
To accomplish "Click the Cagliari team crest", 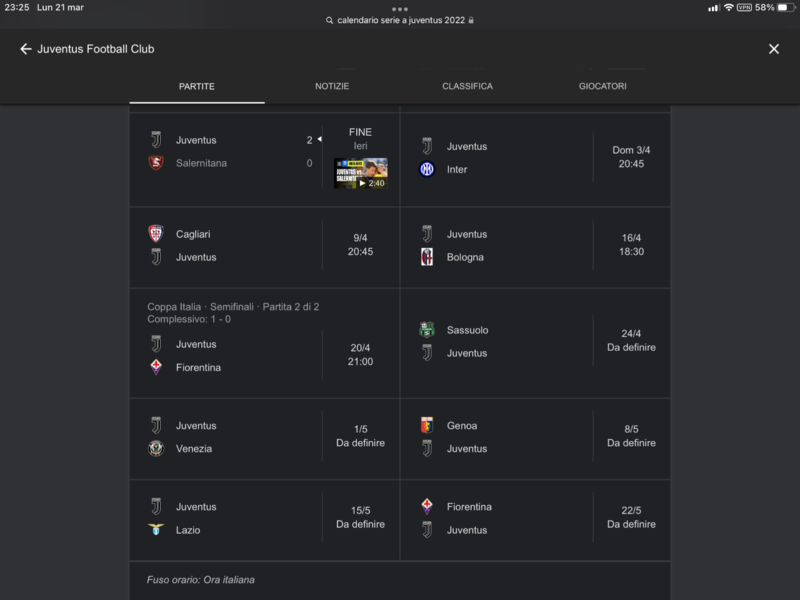I will coord(155,234).
